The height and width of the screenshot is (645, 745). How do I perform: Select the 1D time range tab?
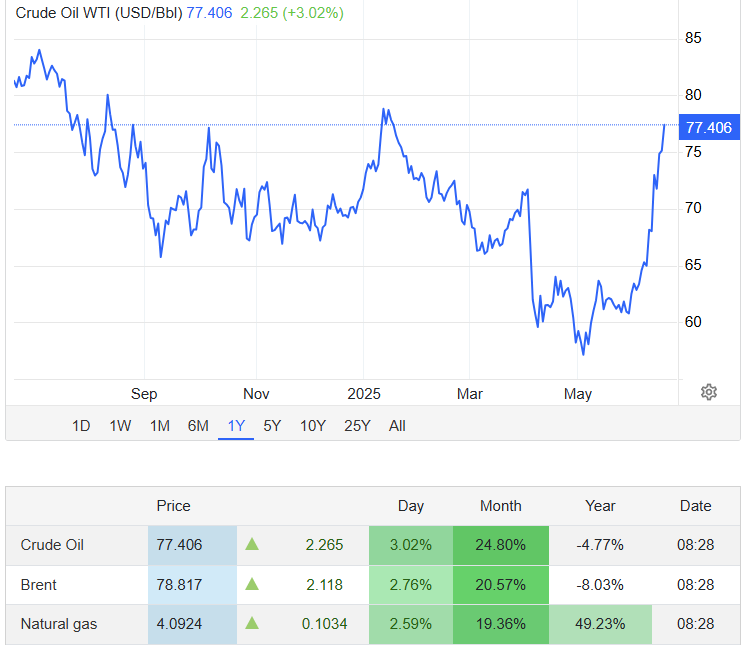(81, 426)
